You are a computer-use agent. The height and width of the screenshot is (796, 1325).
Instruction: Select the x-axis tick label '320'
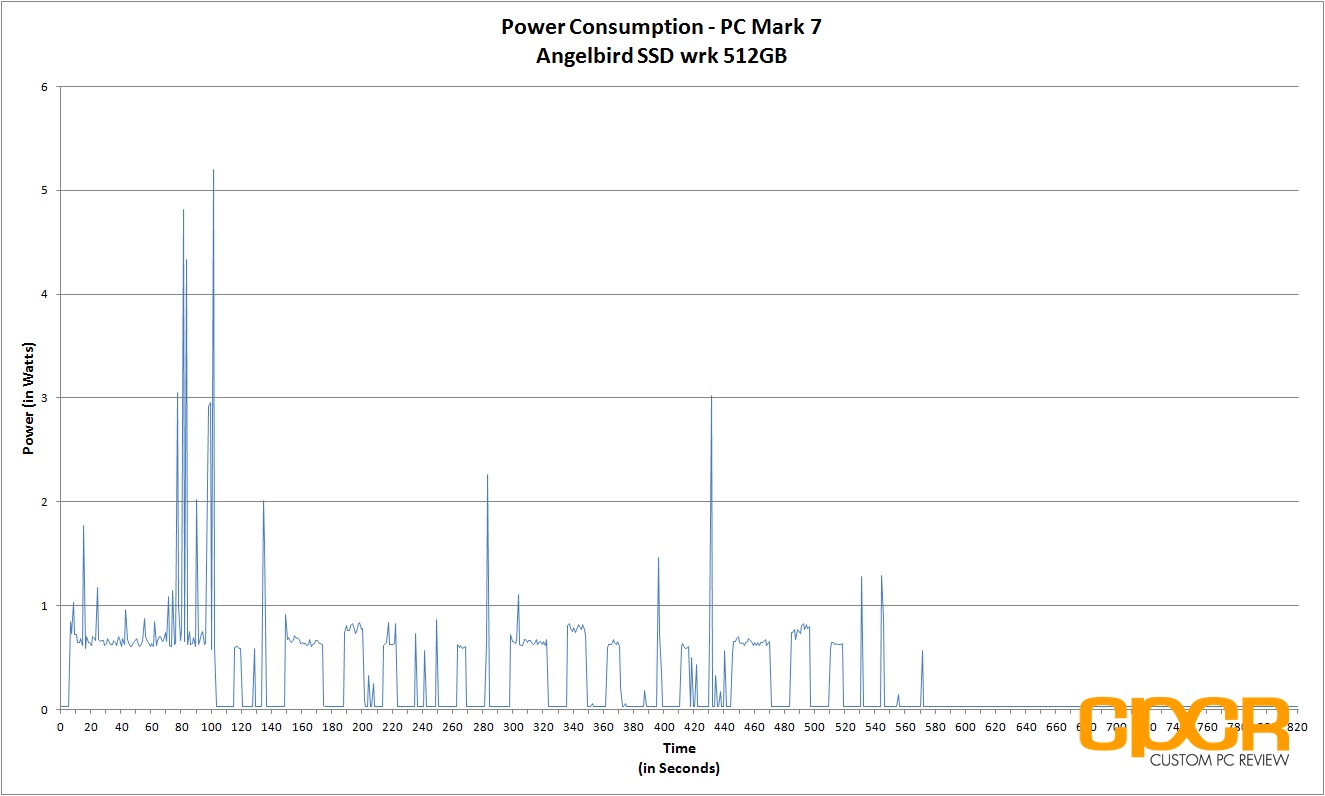pyautogui.click(x=544, y=727)
